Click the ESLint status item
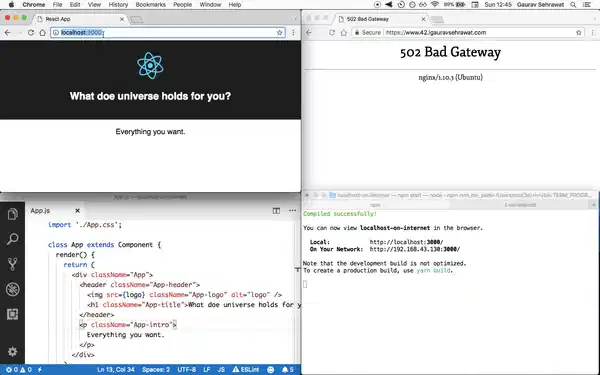Viewport: 600px width, 375px height. (x=246, y=370)
